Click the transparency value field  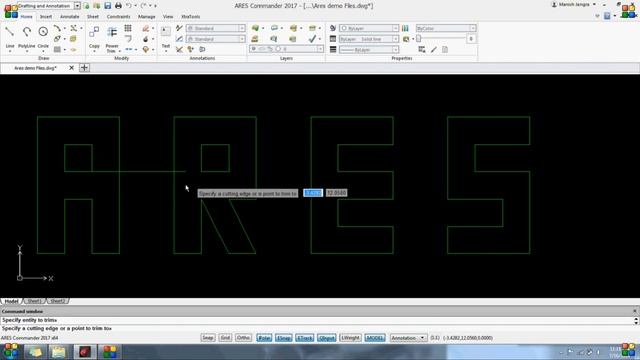point(471,39)
